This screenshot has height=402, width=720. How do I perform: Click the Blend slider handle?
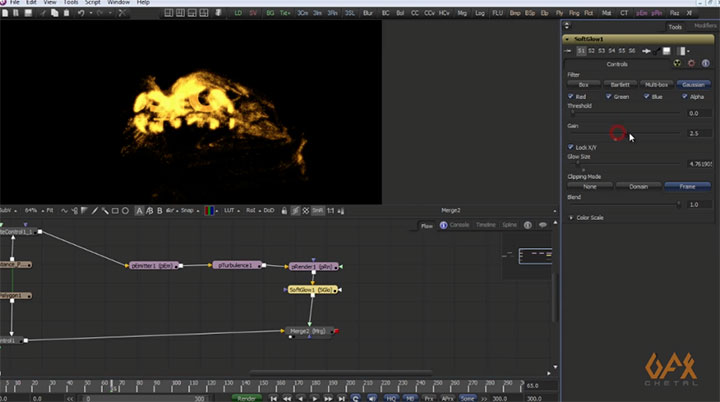click(x=679, y=204)
